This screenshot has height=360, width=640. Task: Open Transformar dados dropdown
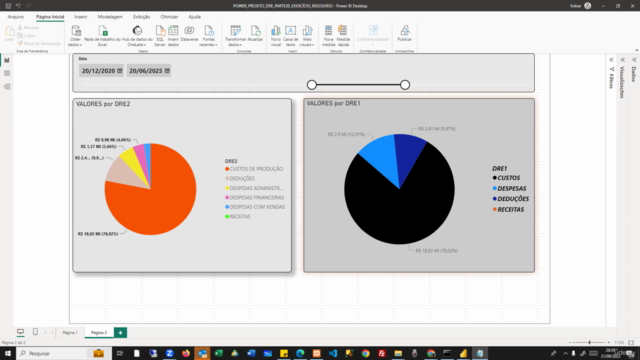click(235, 36)
